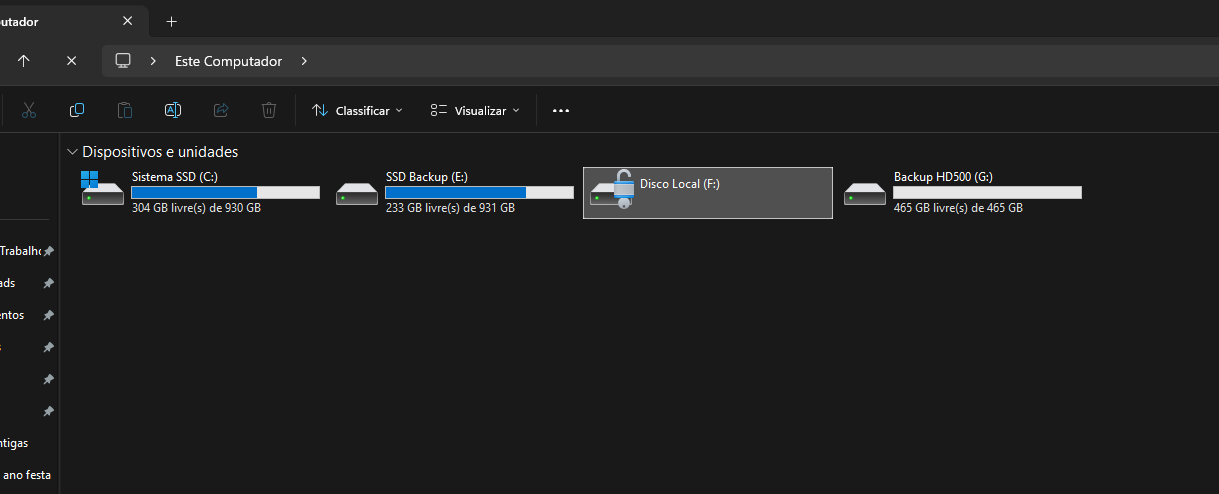Screen dimensions: 1219x494
Task: Click Este Computador breadcrumb
Action: coord(228,61)
